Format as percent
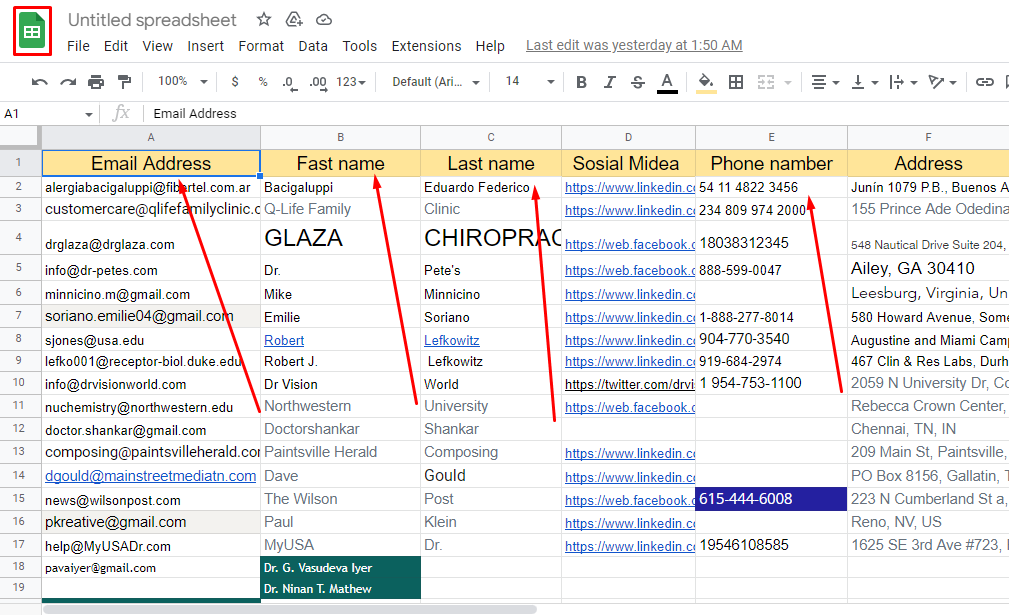 point(263,82)
